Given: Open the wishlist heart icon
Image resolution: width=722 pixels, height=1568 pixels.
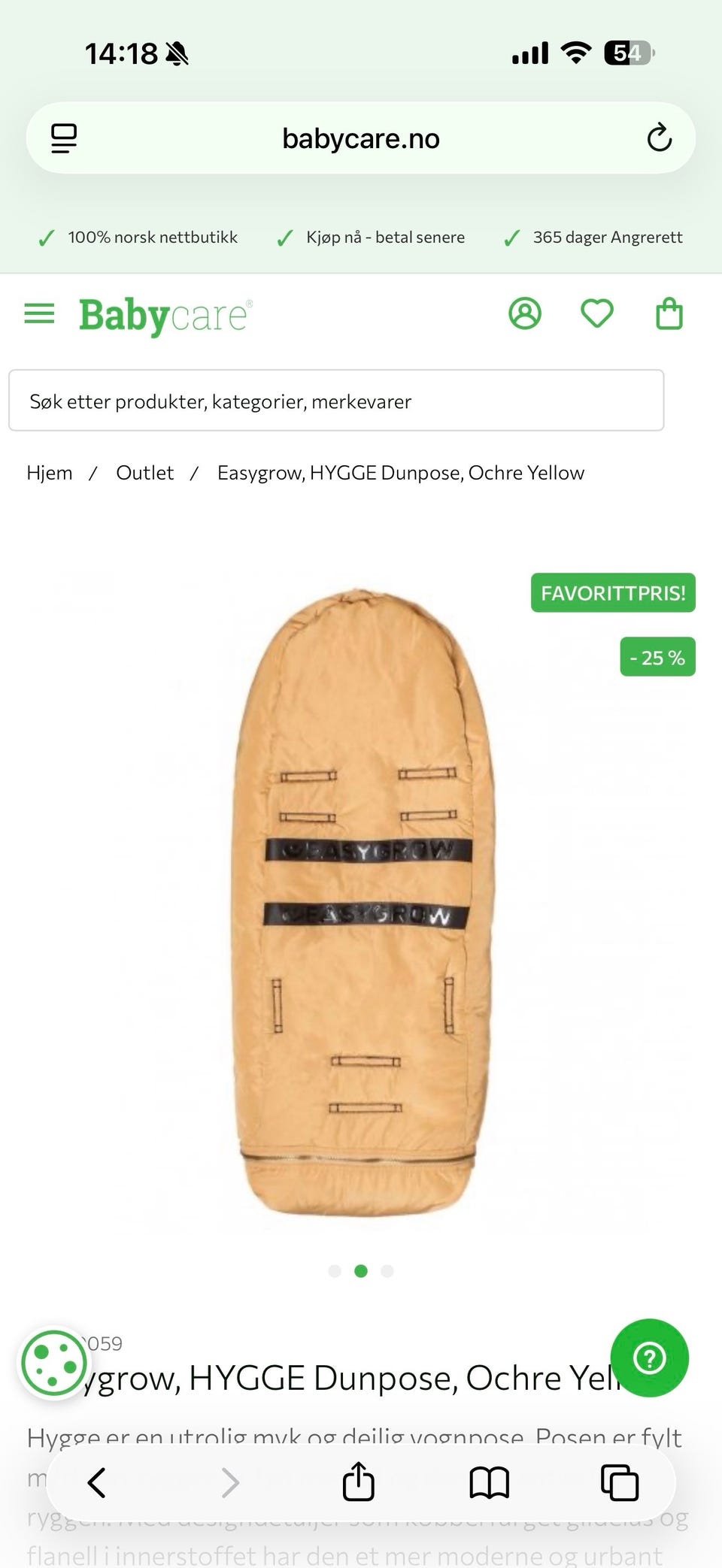Looking at the screenshot, I should click(x=597, y=313).
